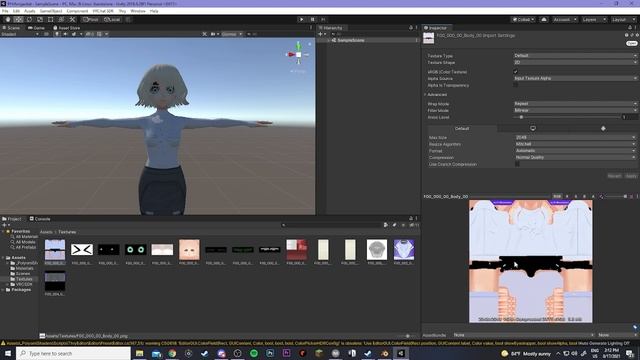Select the Textures folder in Project tree
Viewport: 640px width, 360px height.
[24, 279]
